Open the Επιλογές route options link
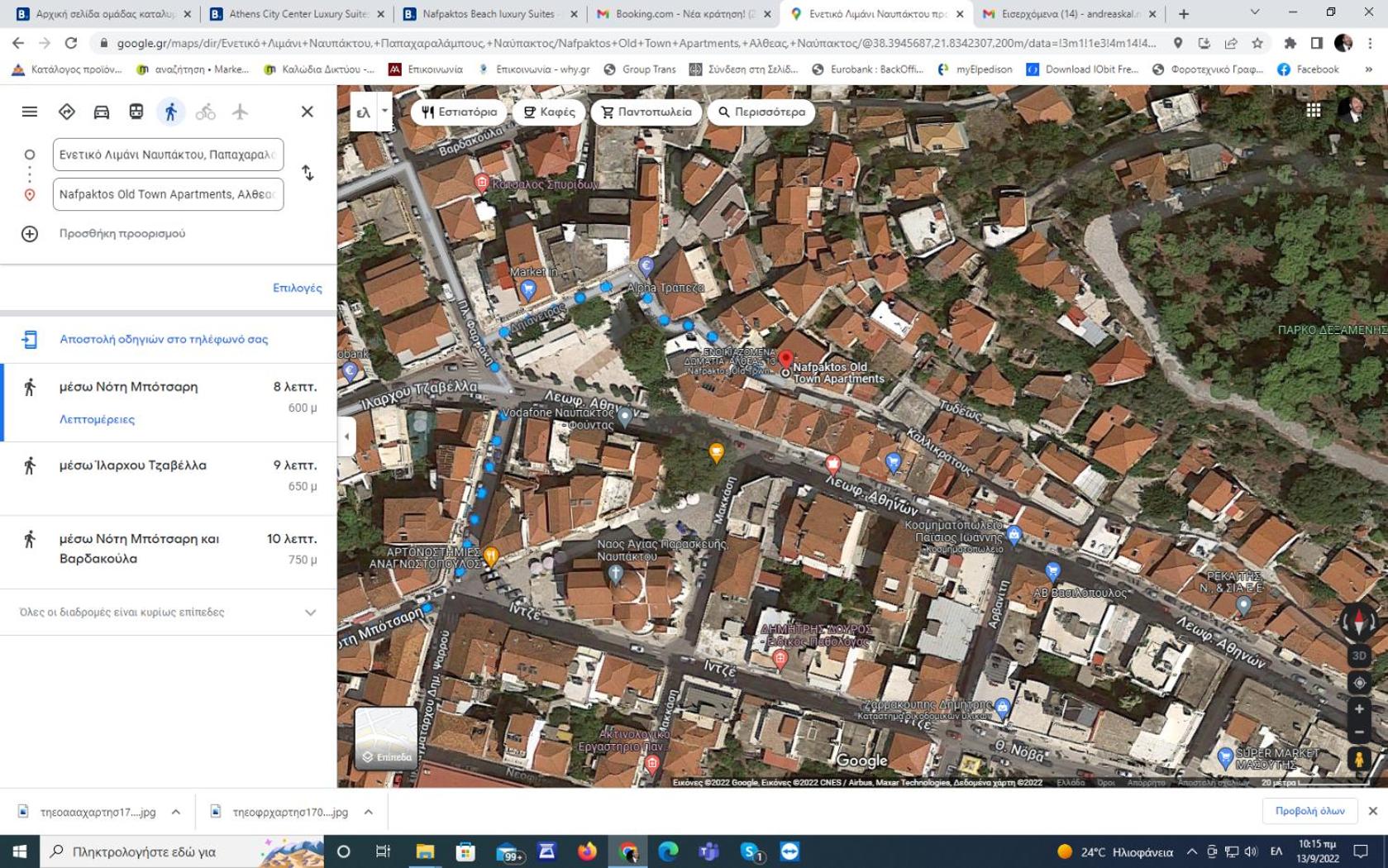The width and height of the screenshot is (1388, 868). (x=298, y=288)
